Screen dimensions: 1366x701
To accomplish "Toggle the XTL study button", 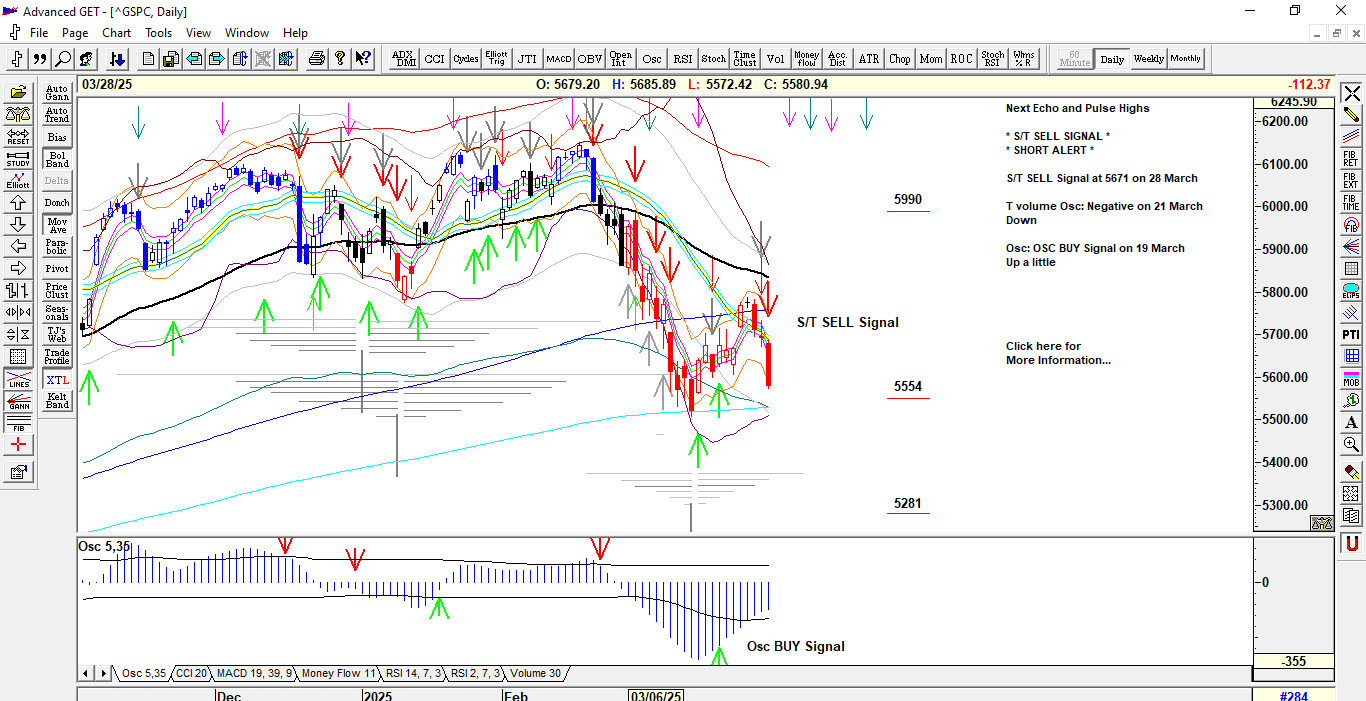I will [57, 379].
